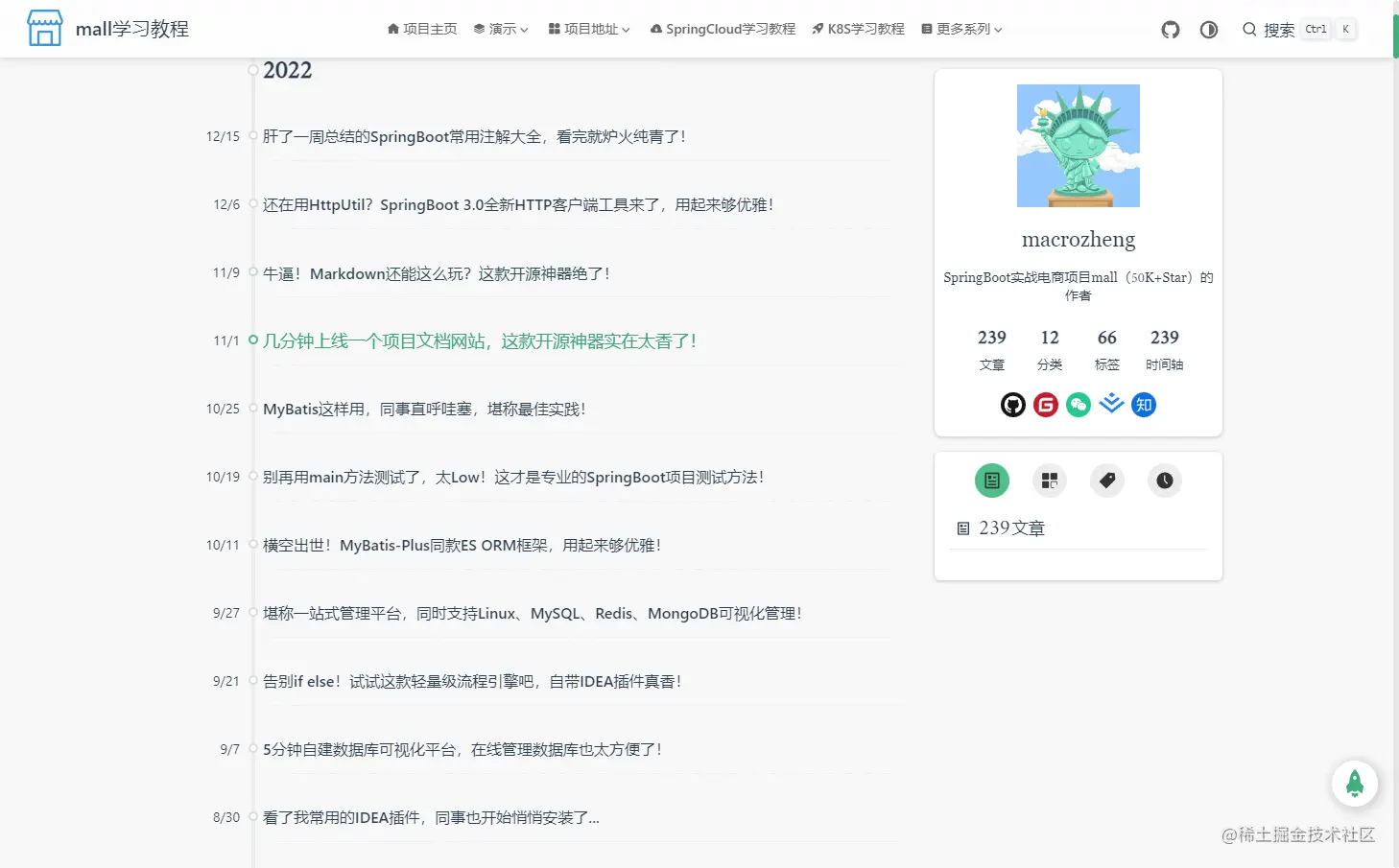Open K8S学习教程 nav item
The image size is (1399, 868).
(858, 29)
